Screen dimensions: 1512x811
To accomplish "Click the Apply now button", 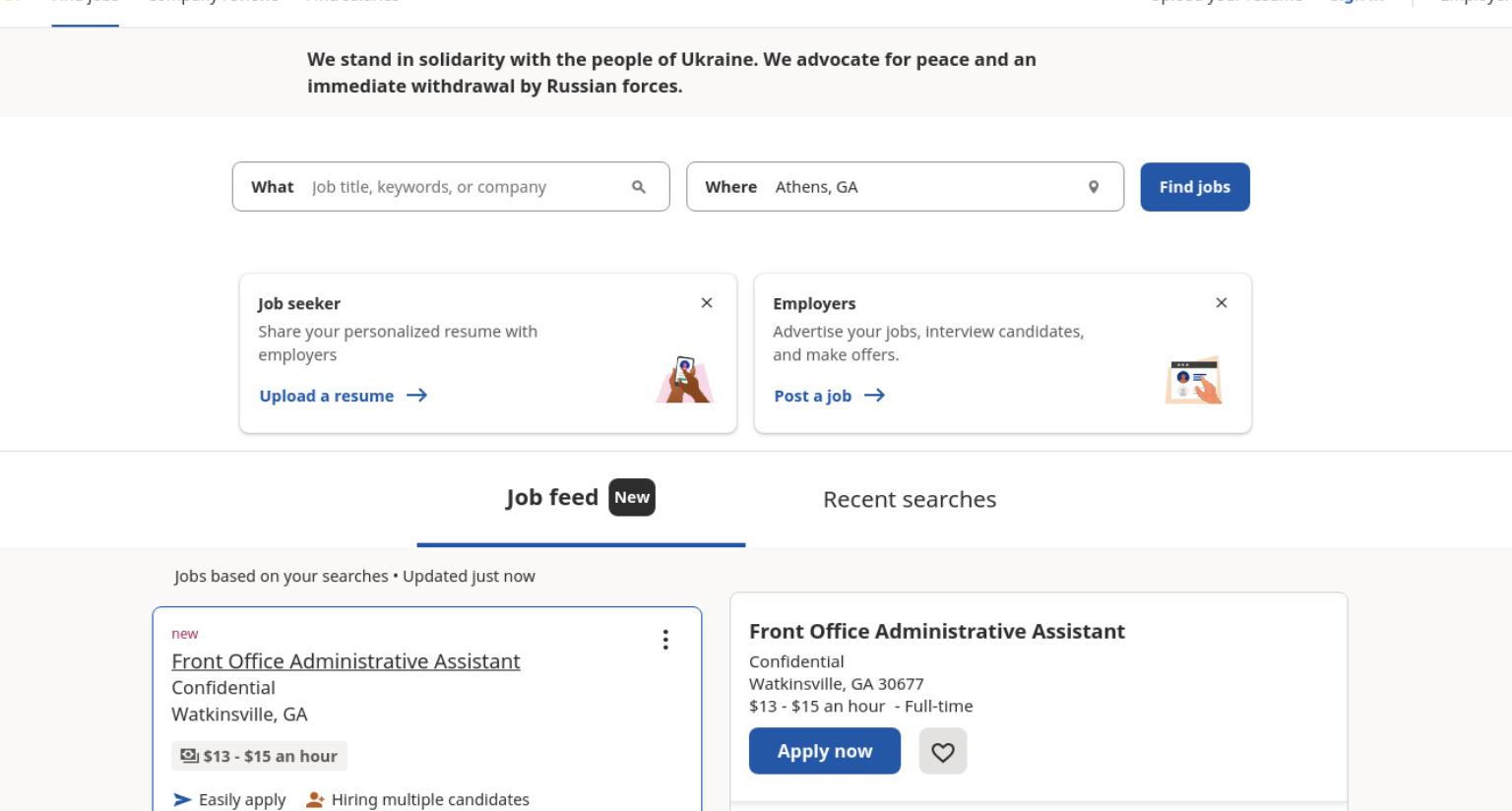I will pos(825,751).
